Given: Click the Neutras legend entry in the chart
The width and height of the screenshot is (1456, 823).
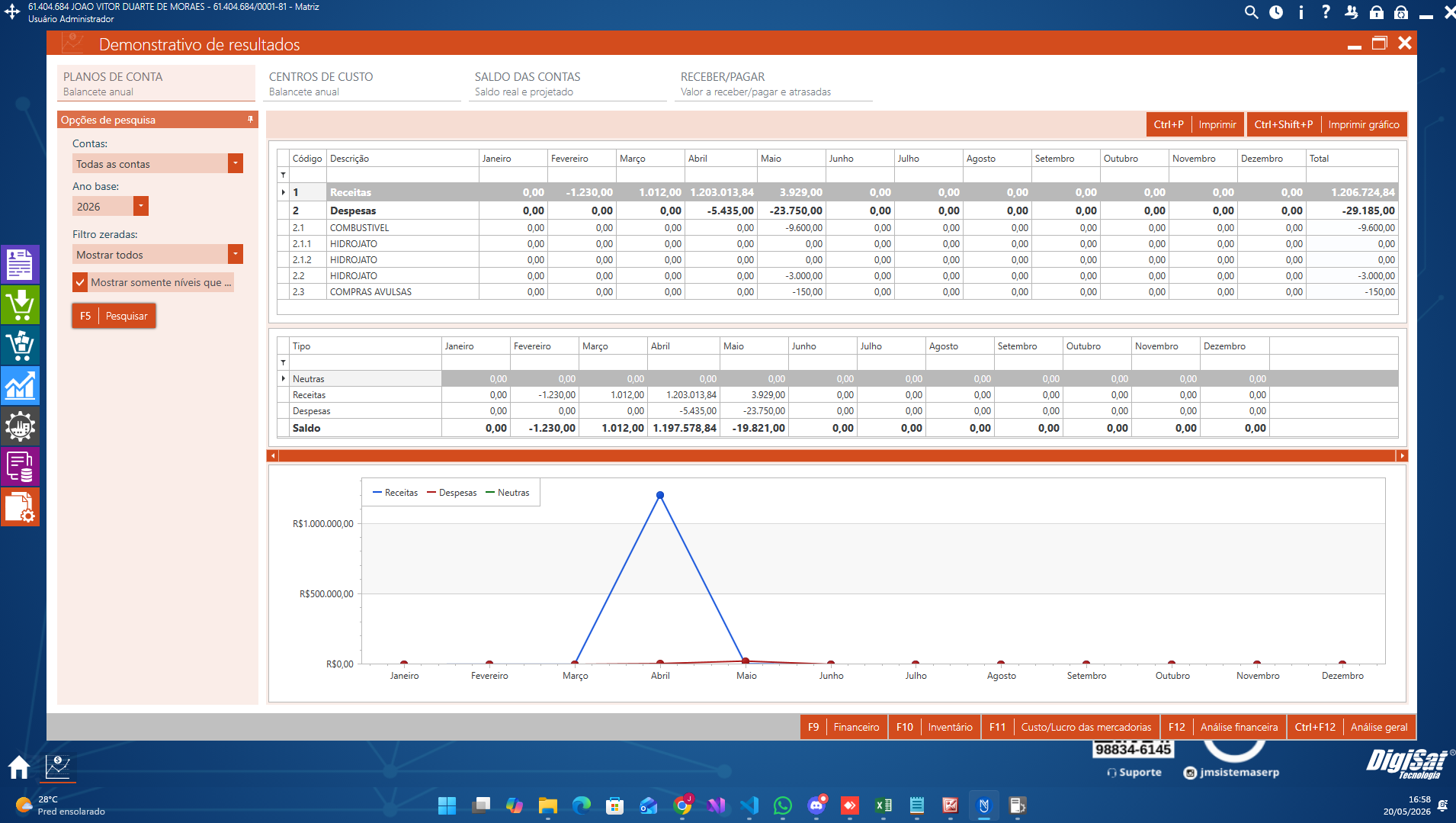Looking at the screenshot, I should tap(507, 493).
